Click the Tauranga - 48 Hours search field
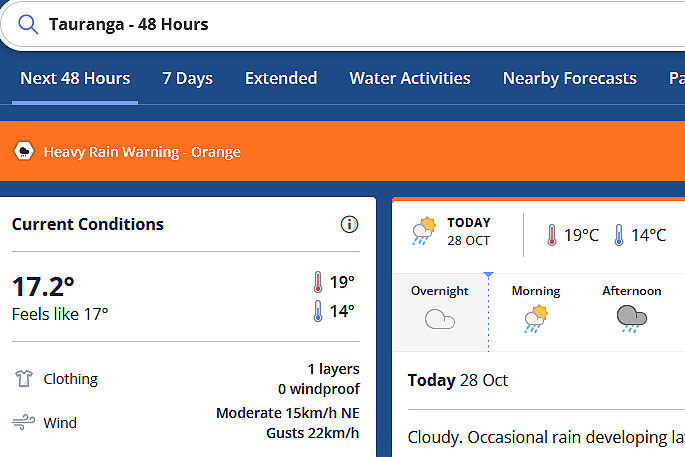The image size is (685, 457). tap(345, 24)
